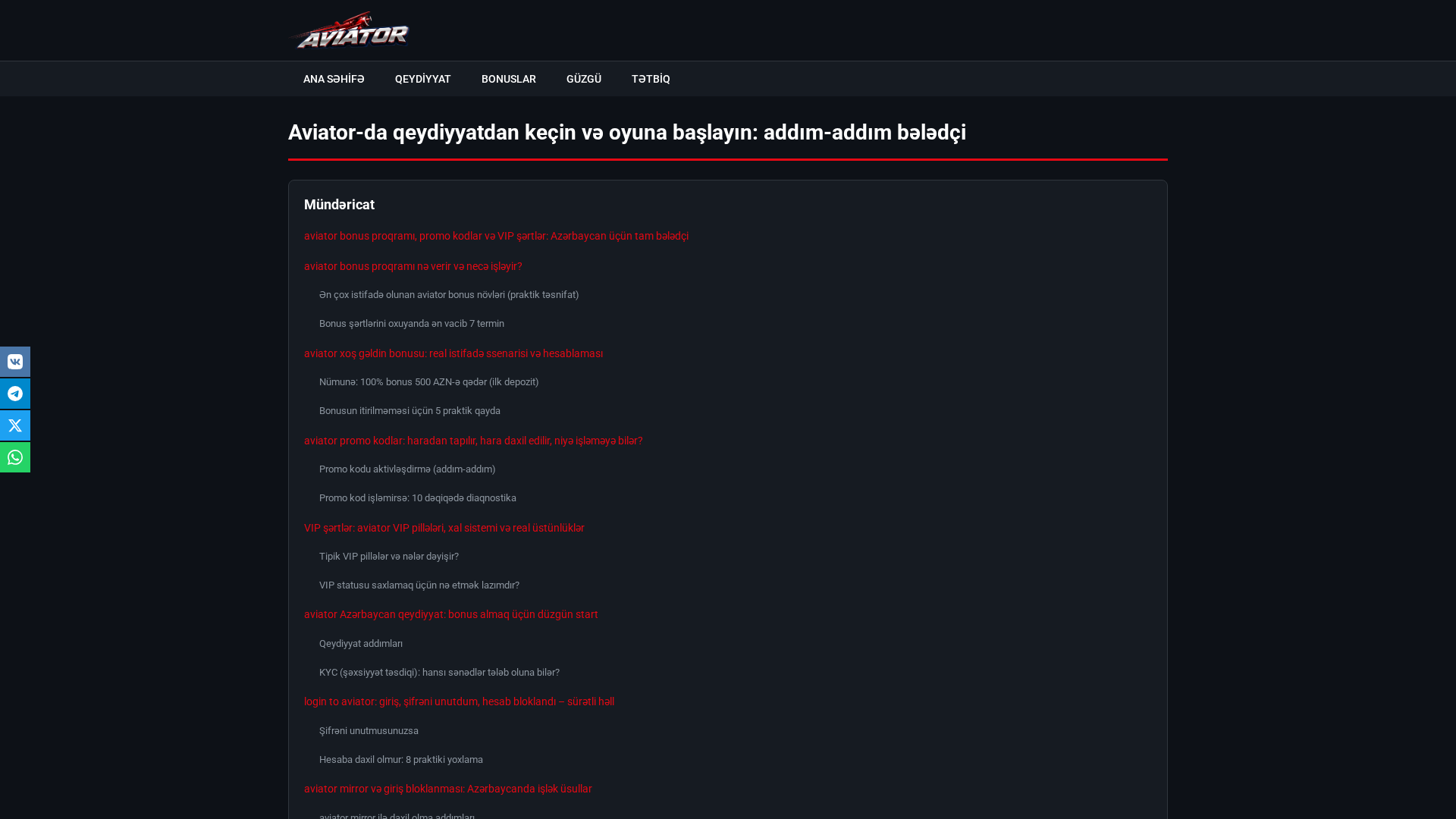Click the Aviator logo
The height and width of the screenshot is (819, 1456).
tap(350, 30)
